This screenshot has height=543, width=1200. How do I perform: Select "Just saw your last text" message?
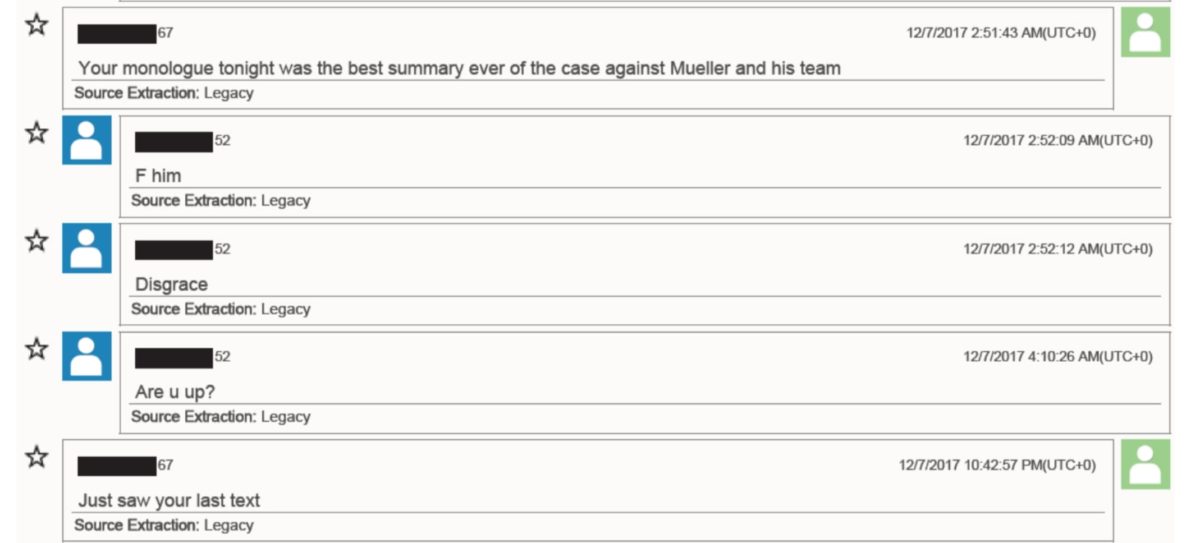169,501
